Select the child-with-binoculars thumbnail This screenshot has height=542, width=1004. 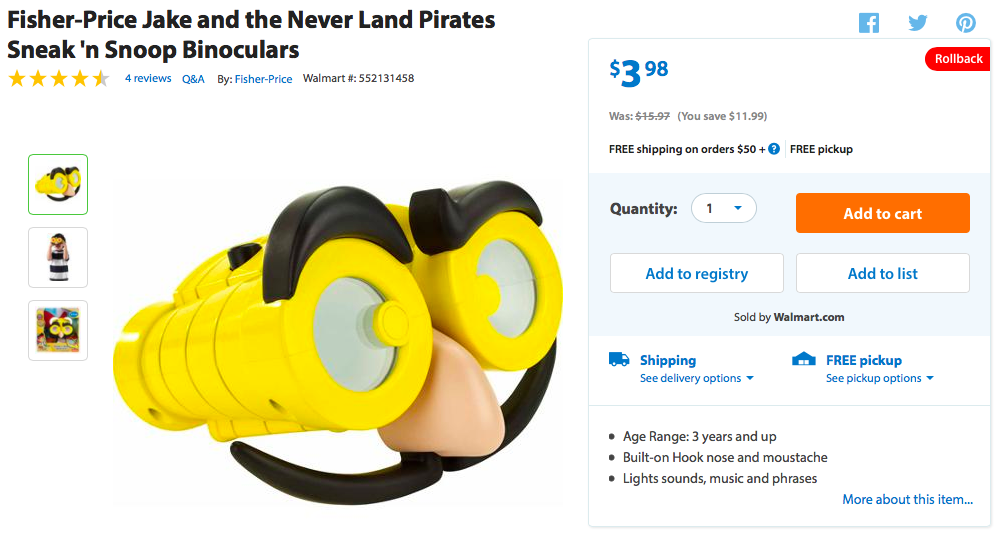pyautogui.click(x=58, y=257)
